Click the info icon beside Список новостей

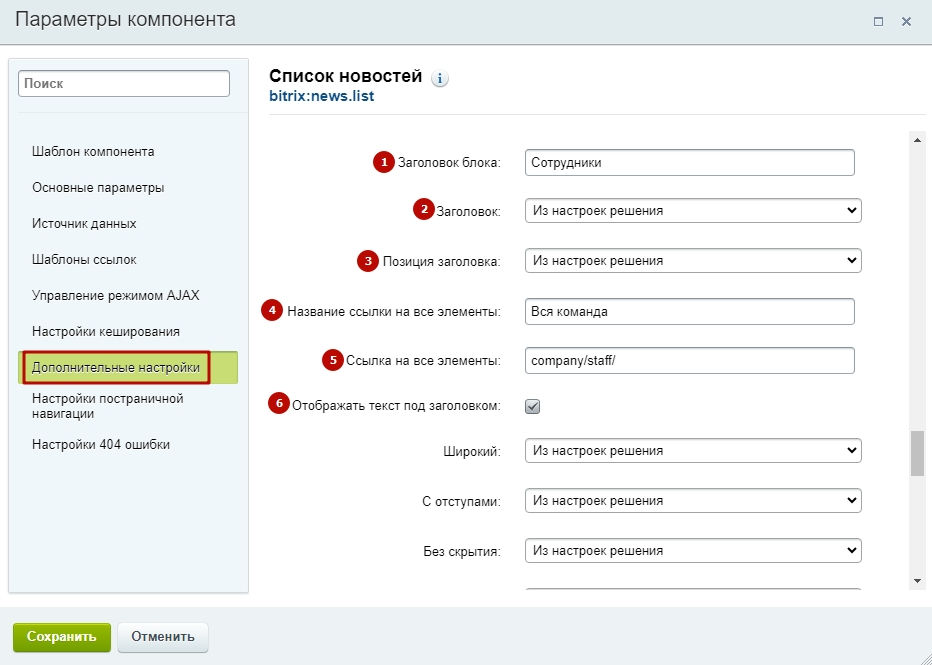[439, 78]
